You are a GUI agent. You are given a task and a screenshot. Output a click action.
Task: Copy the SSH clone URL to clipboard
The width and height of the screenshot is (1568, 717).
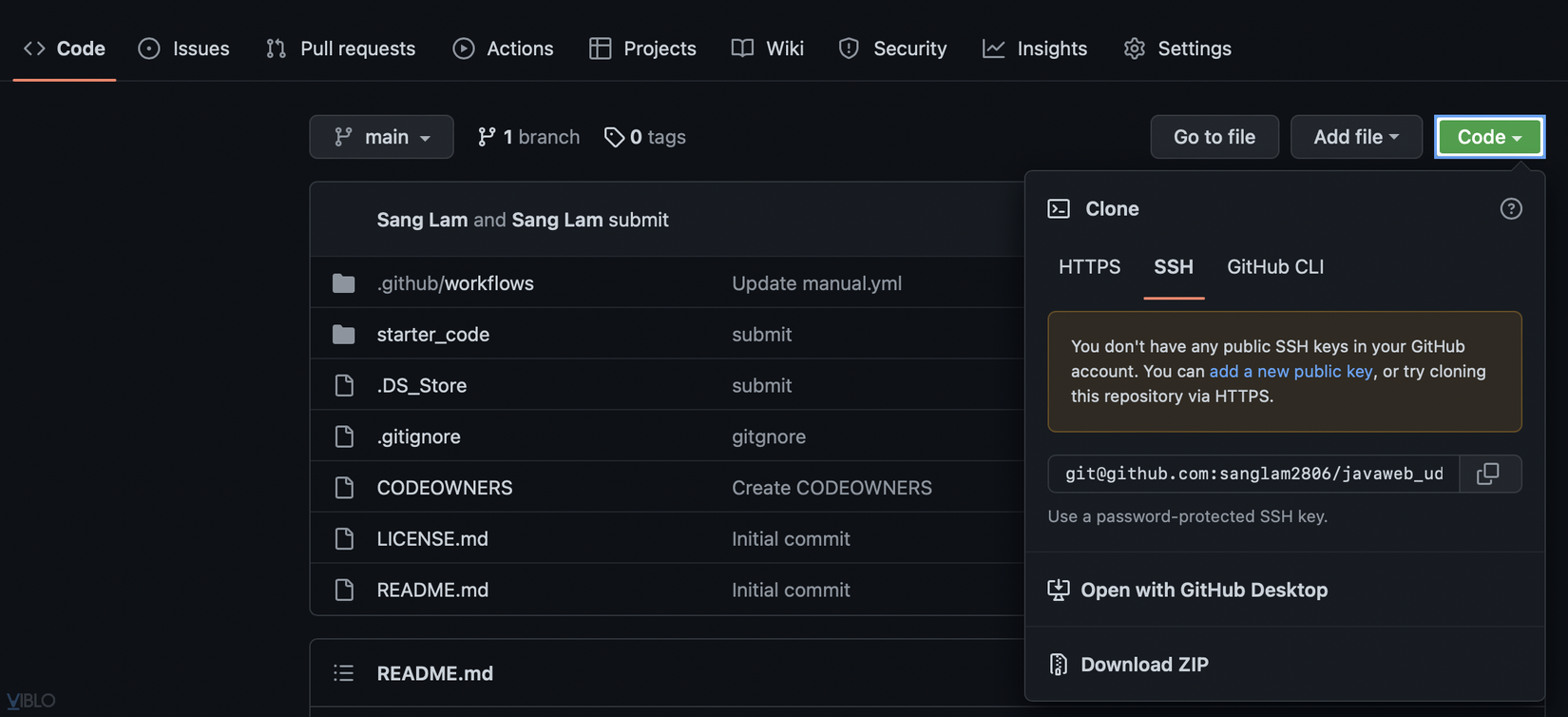tap(1488, 474)
